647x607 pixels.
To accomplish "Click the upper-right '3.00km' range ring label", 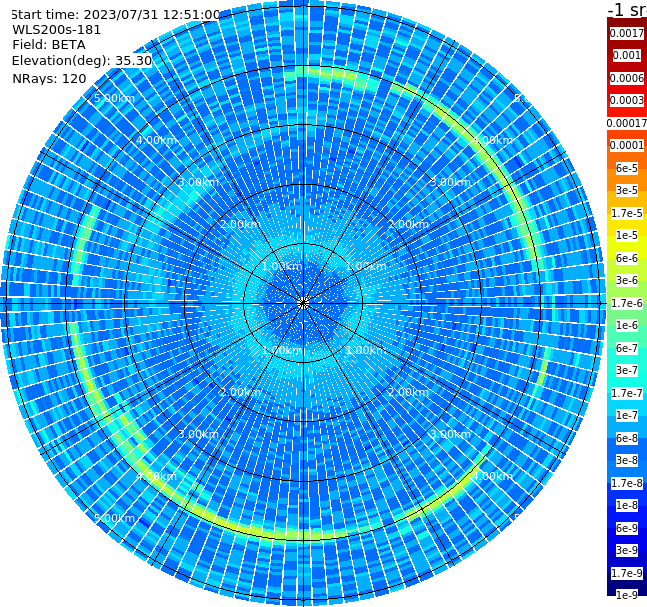I will tap(450, 182).
